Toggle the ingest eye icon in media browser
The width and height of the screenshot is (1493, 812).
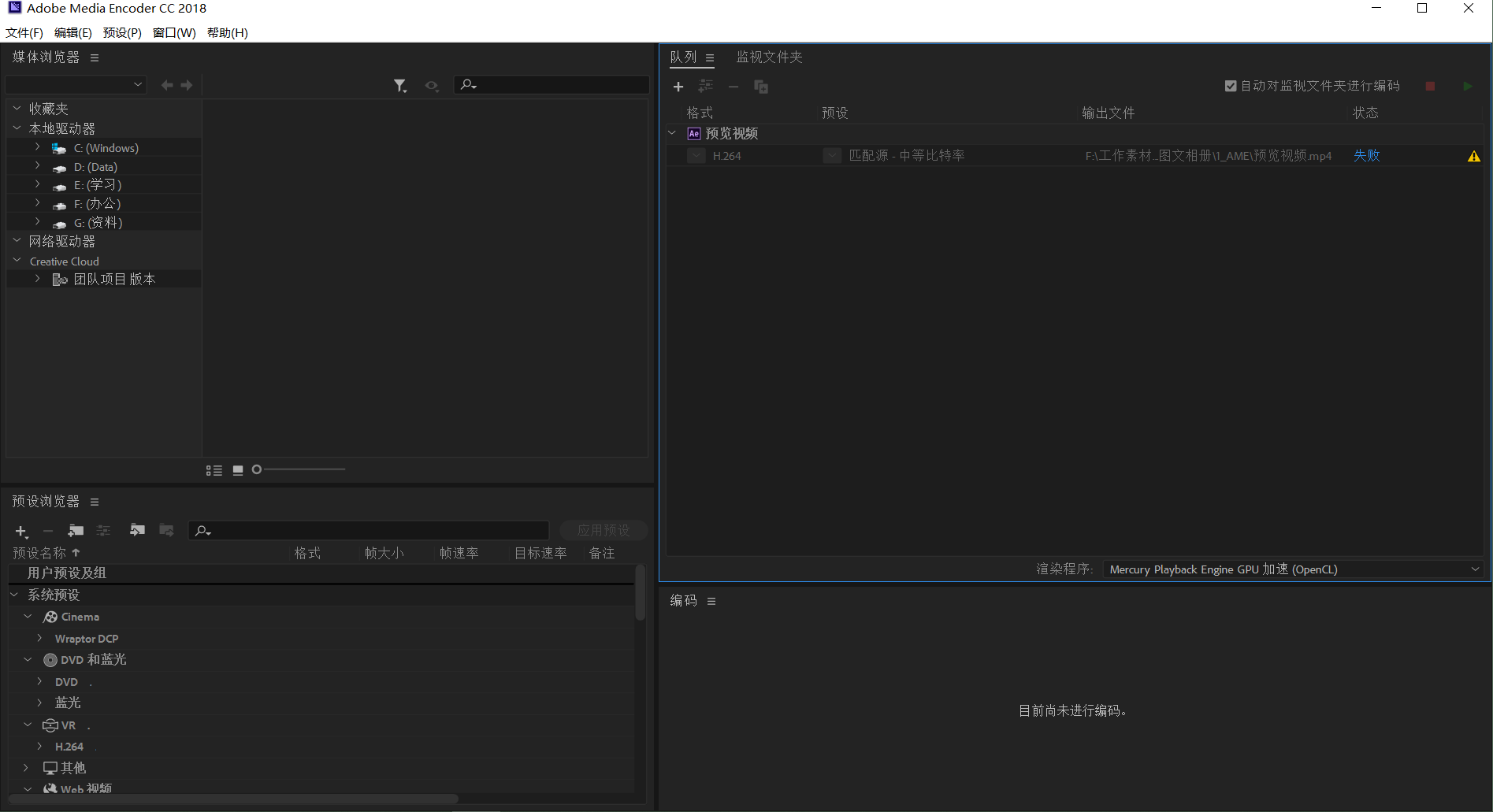point(431,85)
